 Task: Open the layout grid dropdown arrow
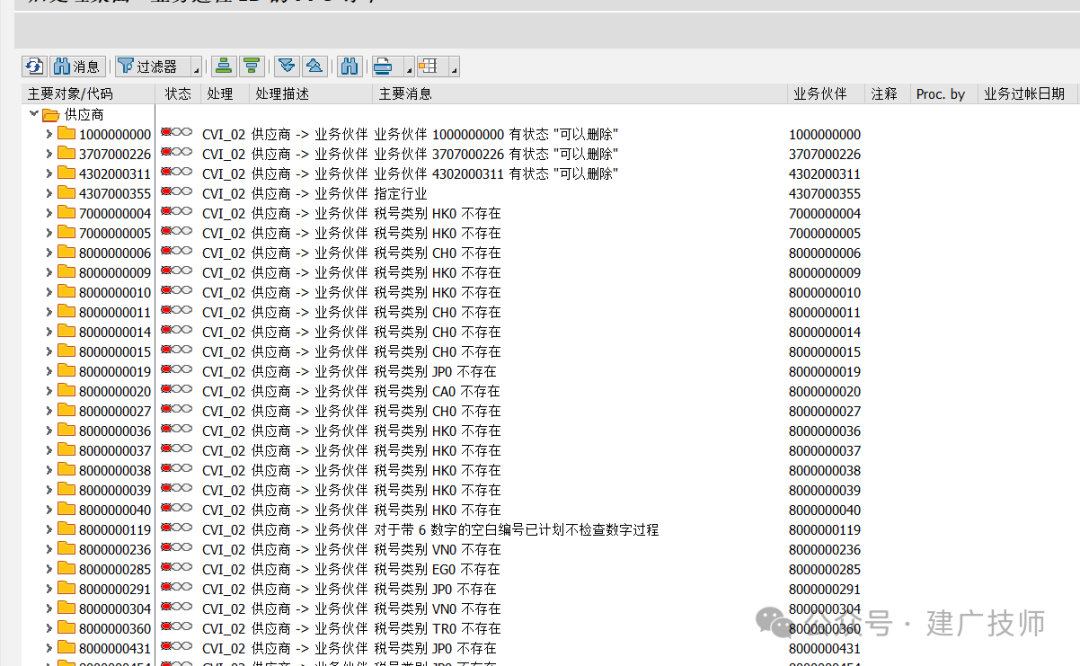point(454,67)
